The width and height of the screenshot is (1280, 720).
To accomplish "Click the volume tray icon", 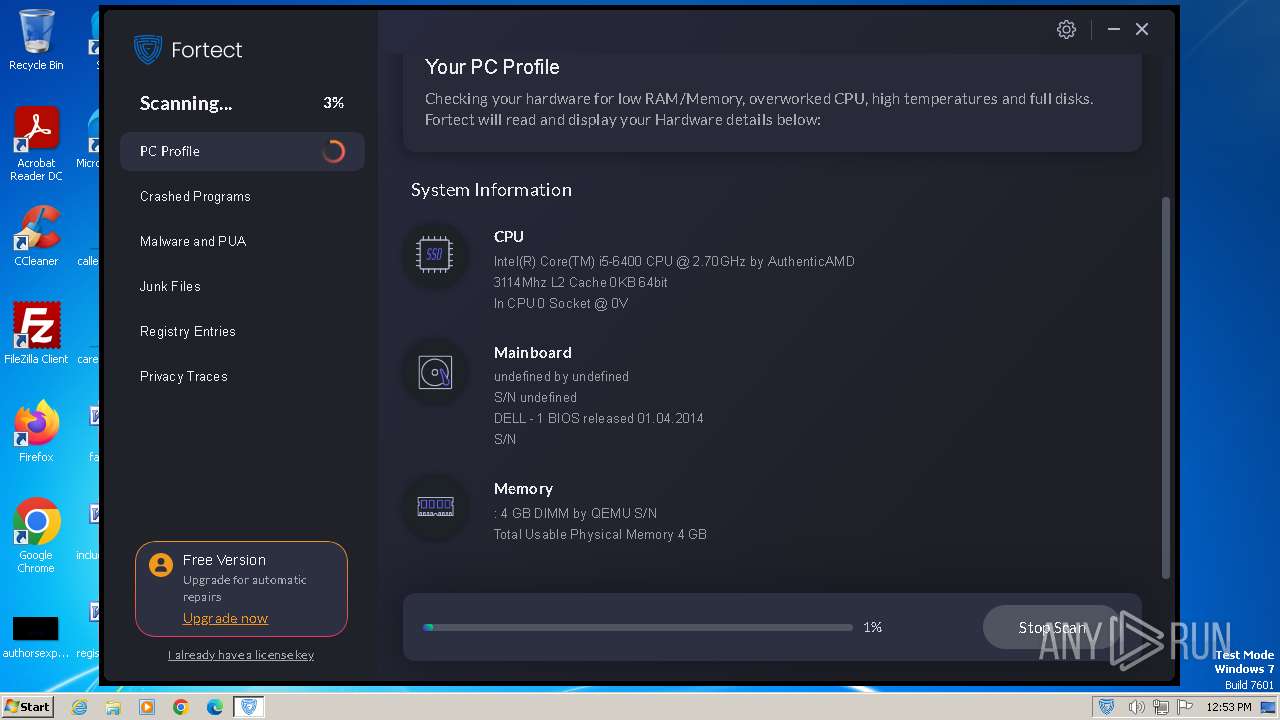I will tap(1136, 707).
